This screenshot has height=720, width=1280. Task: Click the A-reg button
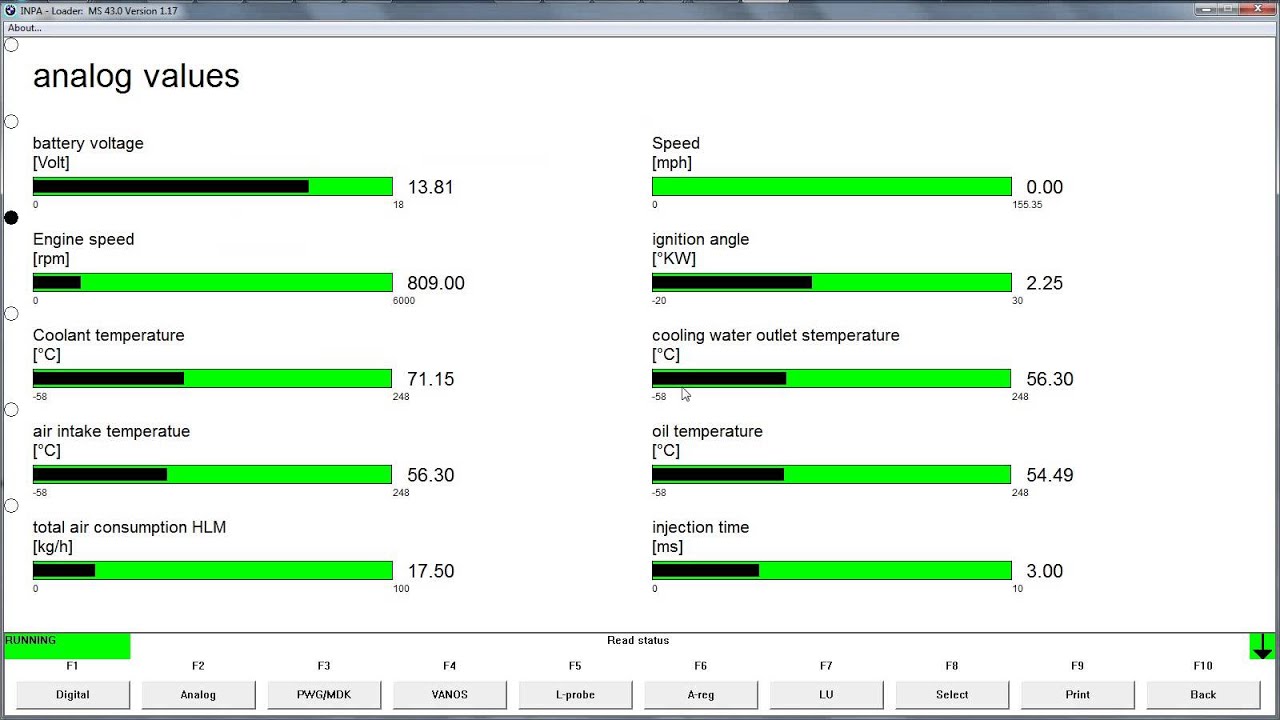click(x=701, y=694)
